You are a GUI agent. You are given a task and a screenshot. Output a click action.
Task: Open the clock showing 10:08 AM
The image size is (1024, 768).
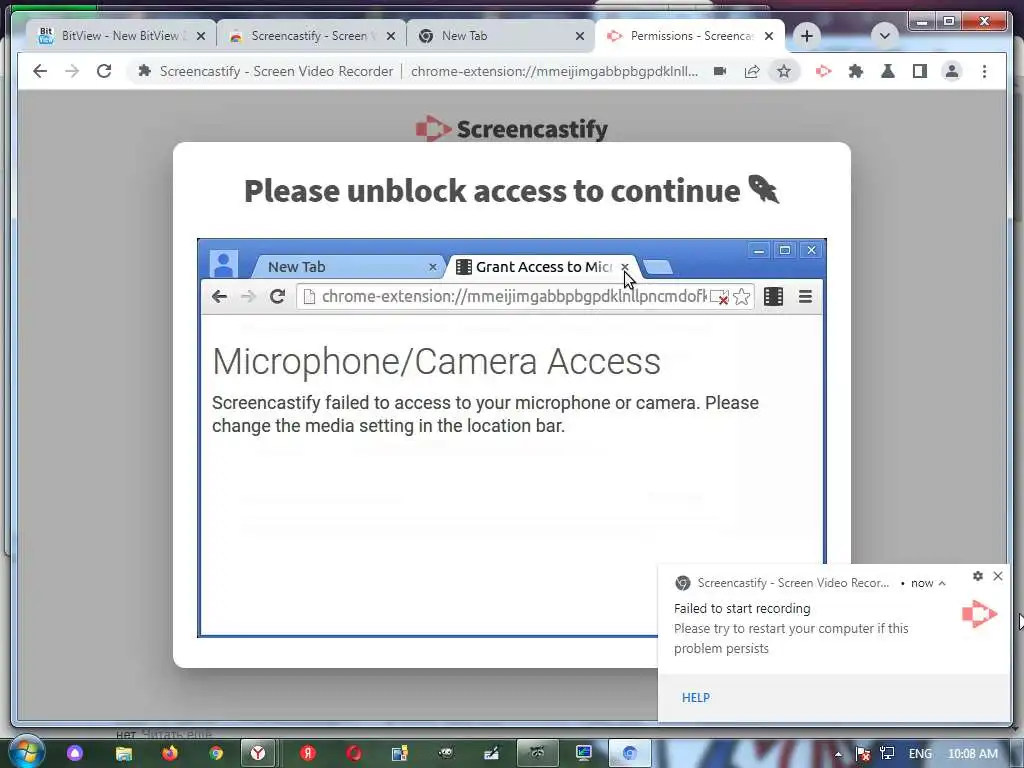click(972, 754)
